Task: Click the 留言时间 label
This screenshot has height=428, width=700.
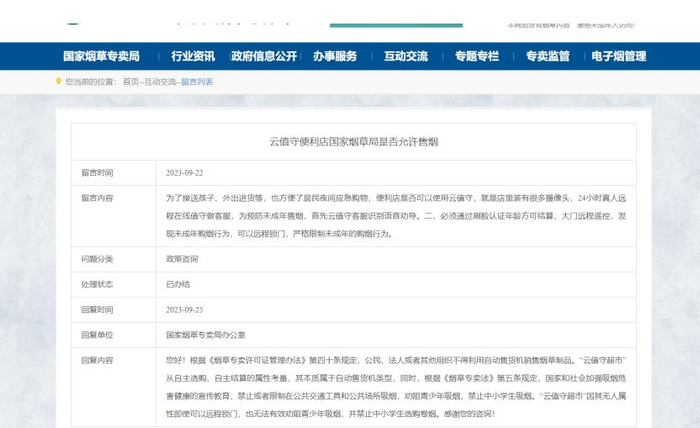Action: [97, 173]
